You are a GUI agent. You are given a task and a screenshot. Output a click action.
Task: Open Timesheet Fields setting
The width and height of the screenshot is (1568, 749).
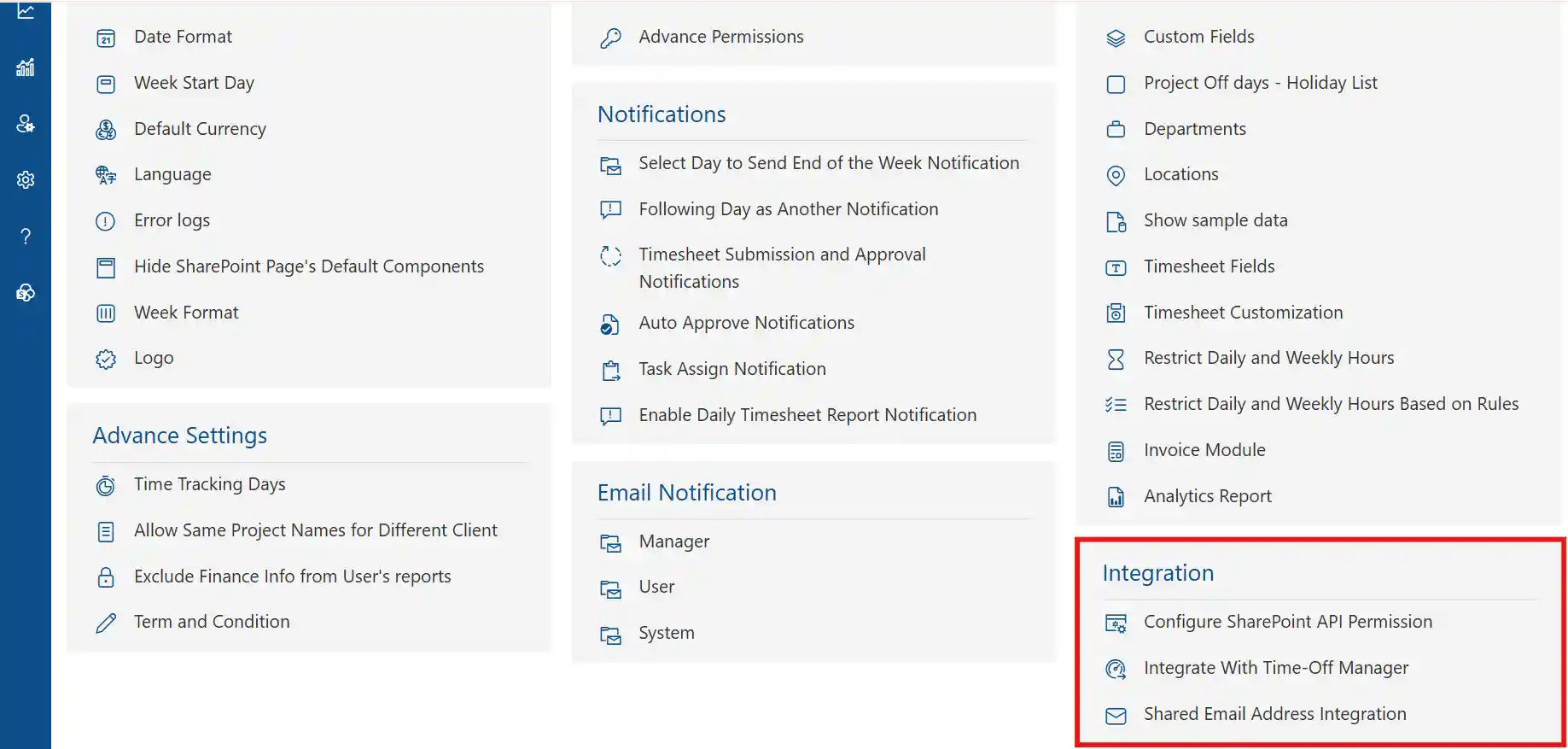(1209, 266)
